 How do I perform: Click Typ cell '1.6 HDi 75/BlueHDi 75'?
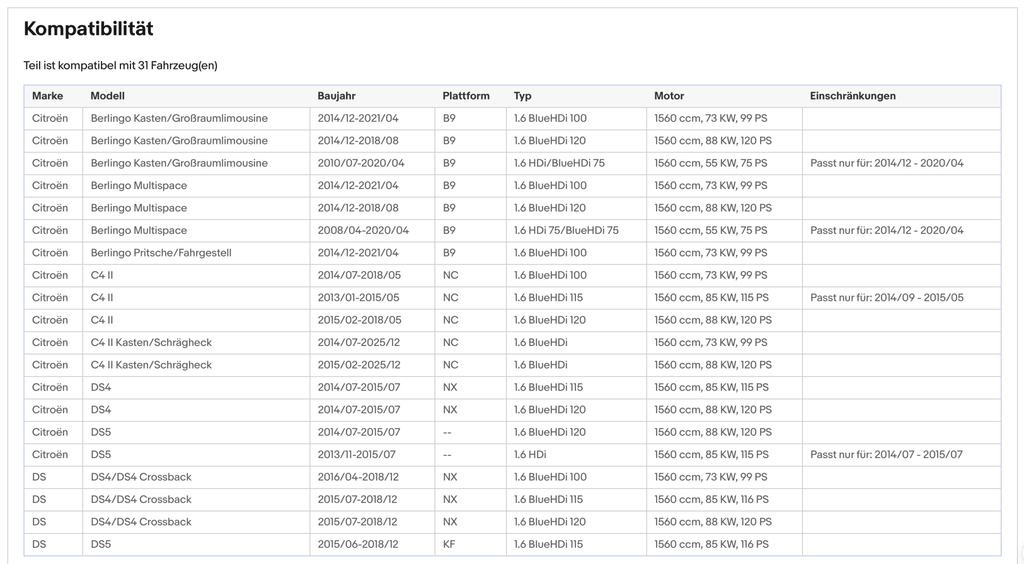(566, 230)
